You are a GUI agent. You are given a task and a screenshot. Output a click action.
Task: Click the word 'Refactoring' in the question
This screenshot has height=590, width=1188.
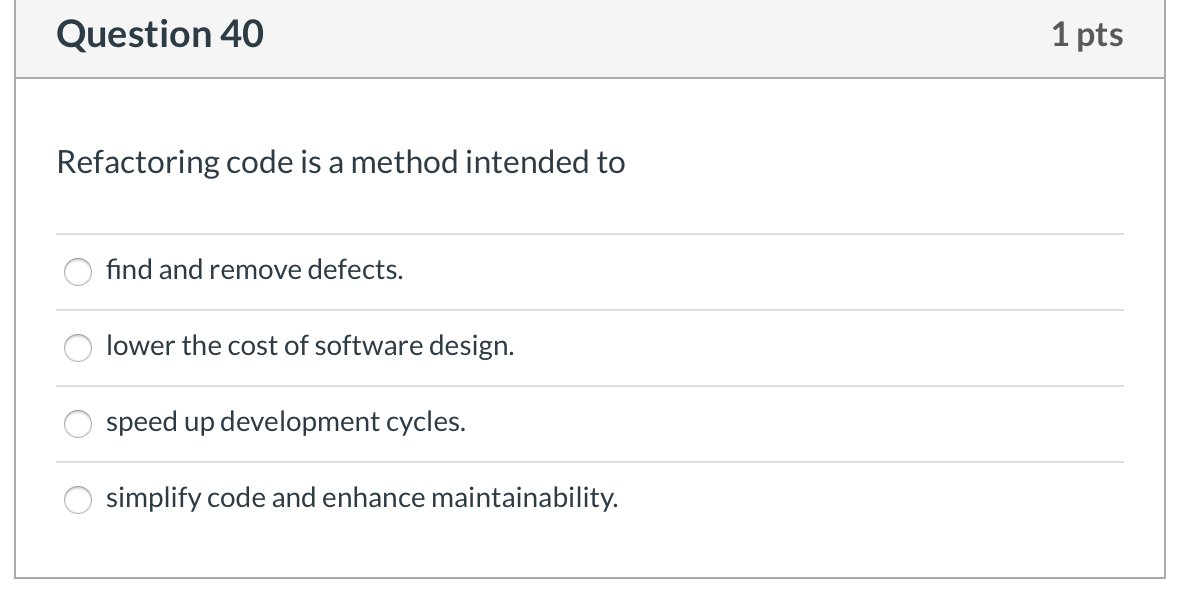(138, 163)
